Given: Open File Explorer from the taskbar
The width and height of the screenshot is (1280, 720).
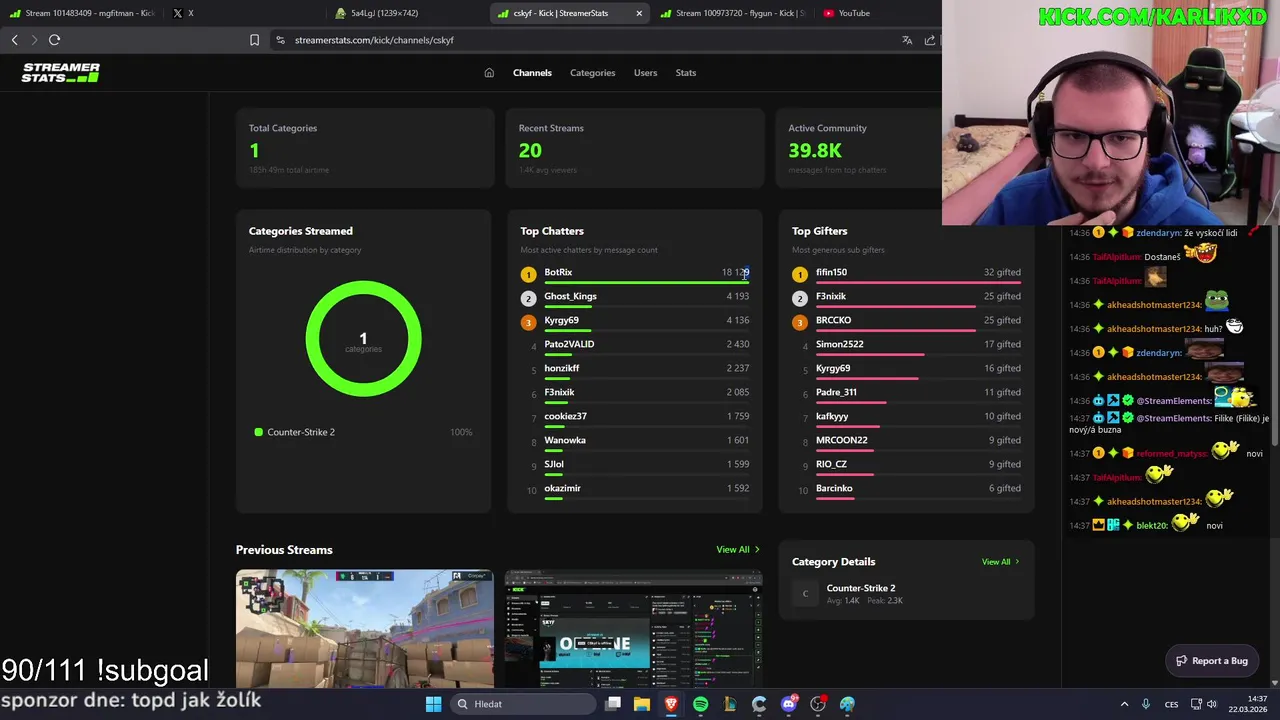Looking at the screenshot, I should (642, 704).
